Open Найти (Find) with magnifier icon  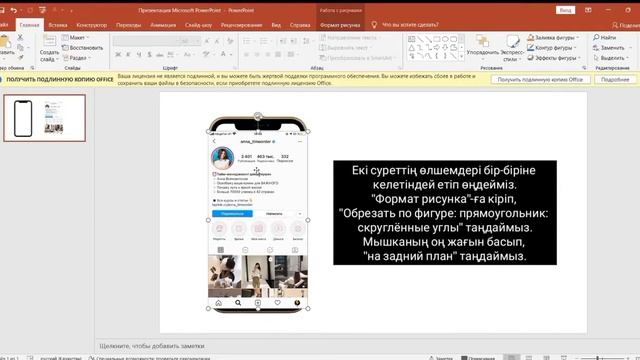(x=604, y=37)
